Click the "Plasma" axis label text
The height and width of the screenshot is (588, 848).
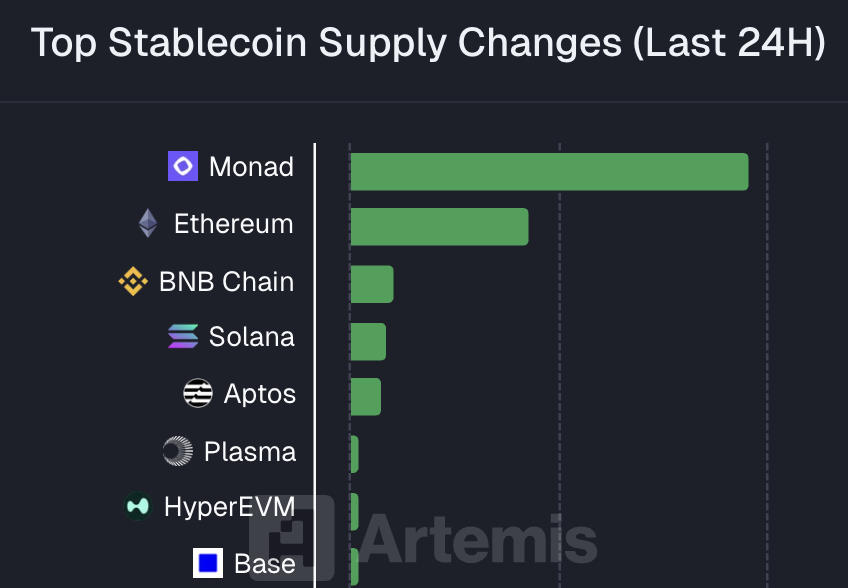(250, 451)
